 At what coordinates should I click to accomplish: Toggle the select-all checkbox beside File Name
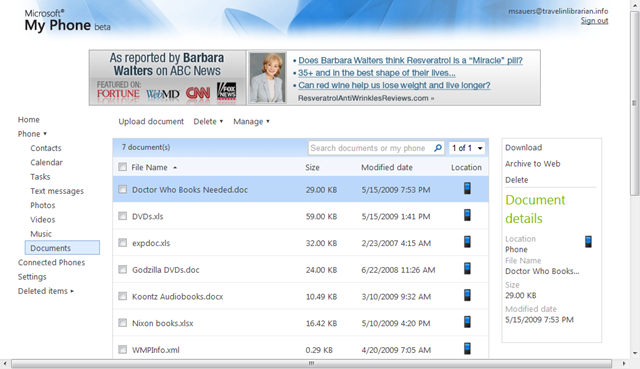tap(122, 167)
